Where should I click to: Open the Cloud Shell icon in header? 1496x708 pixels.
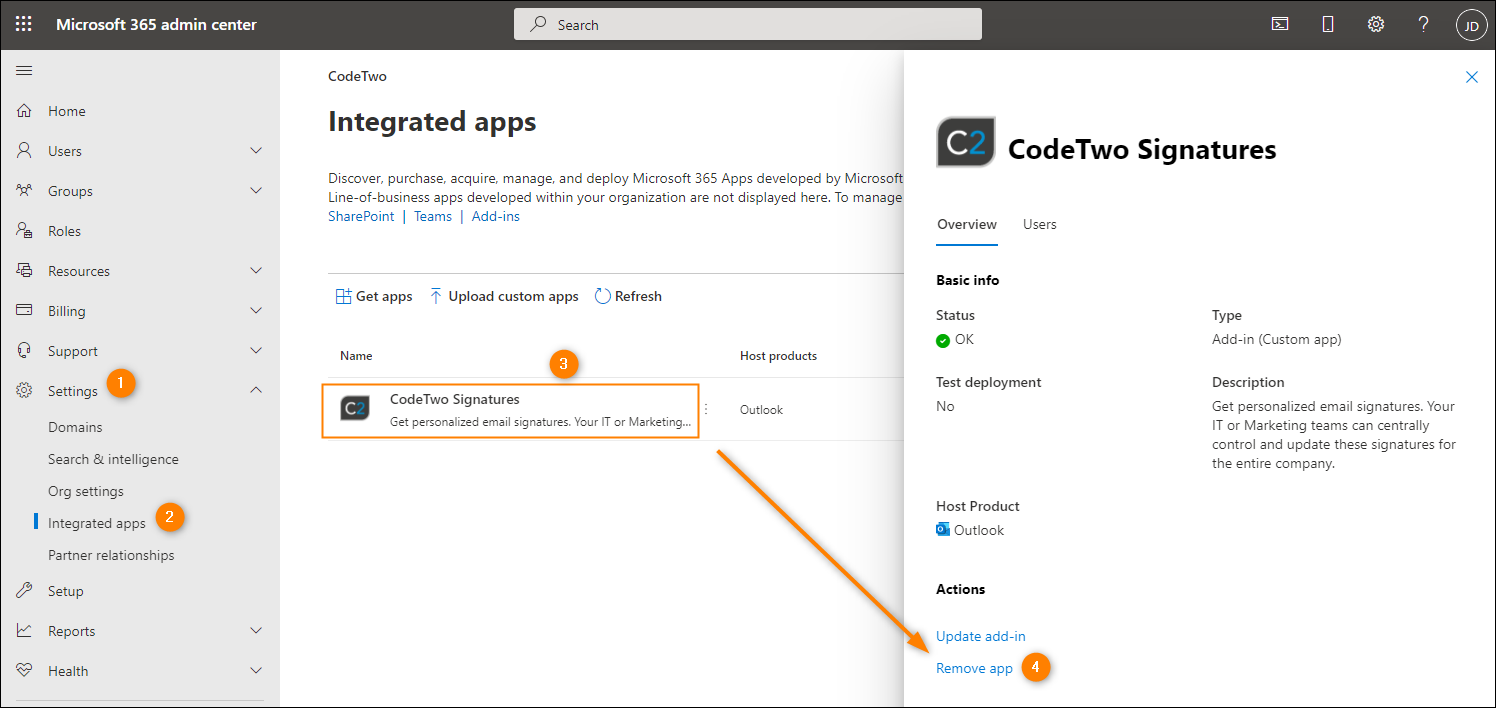[x=1280, y=24]
